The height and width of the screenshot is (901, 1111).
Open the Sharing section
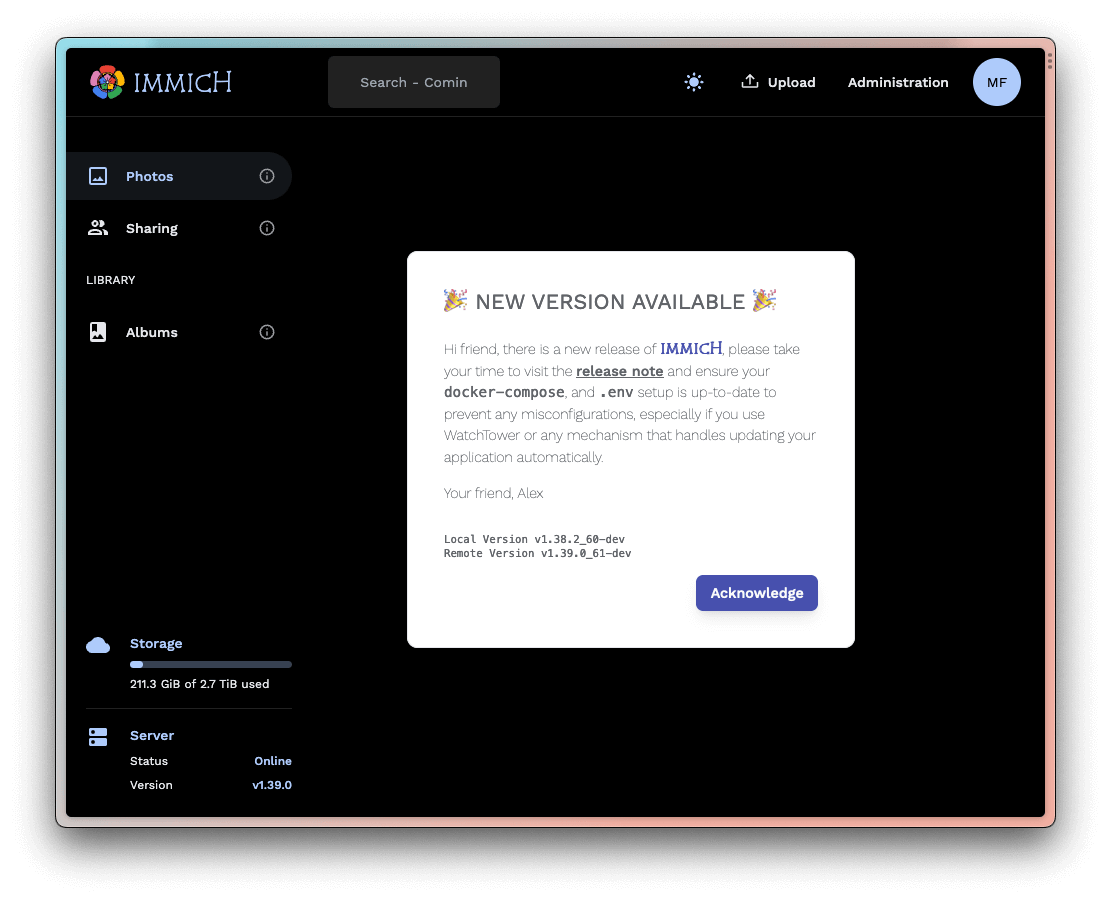click(152, 228)
